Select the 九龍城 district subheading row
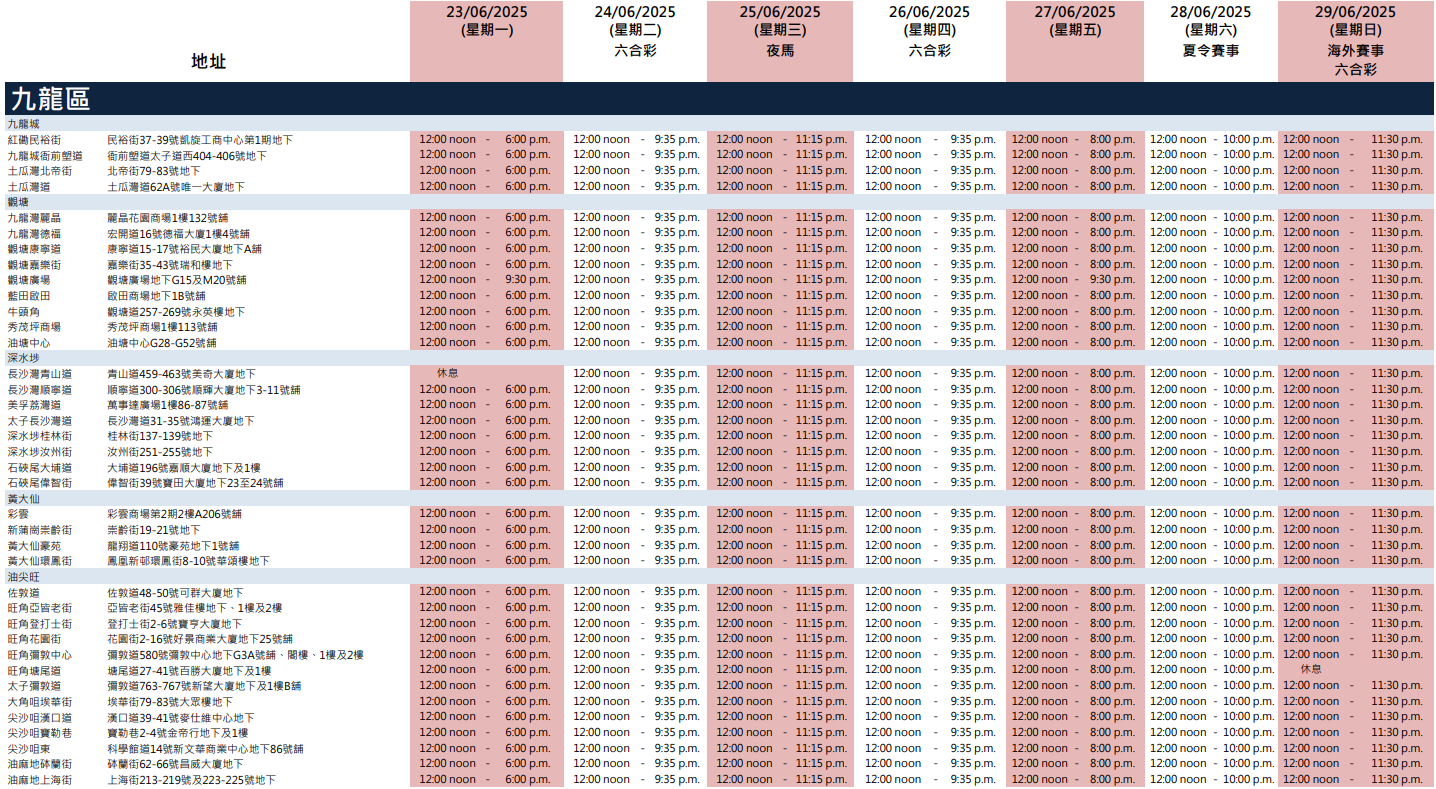1436x789 pixels. point(24,123)
